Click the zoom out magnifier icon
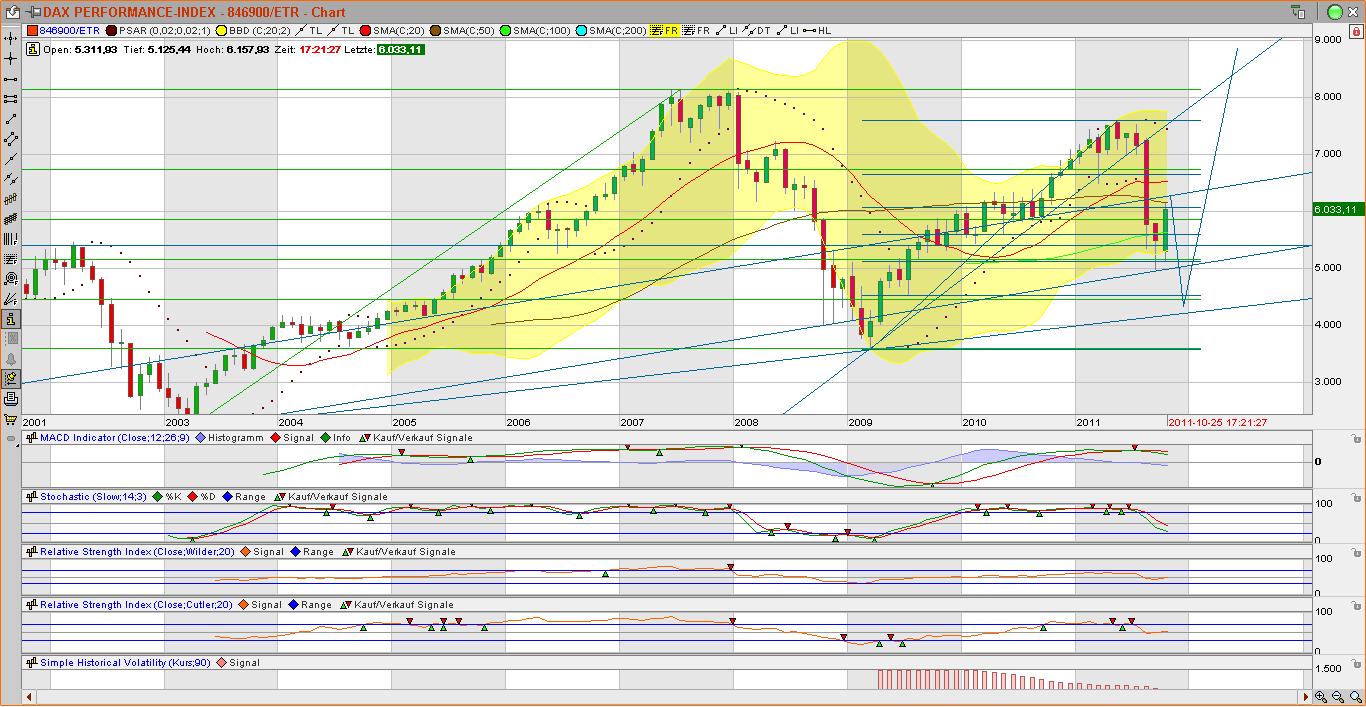 point(1337,696)
